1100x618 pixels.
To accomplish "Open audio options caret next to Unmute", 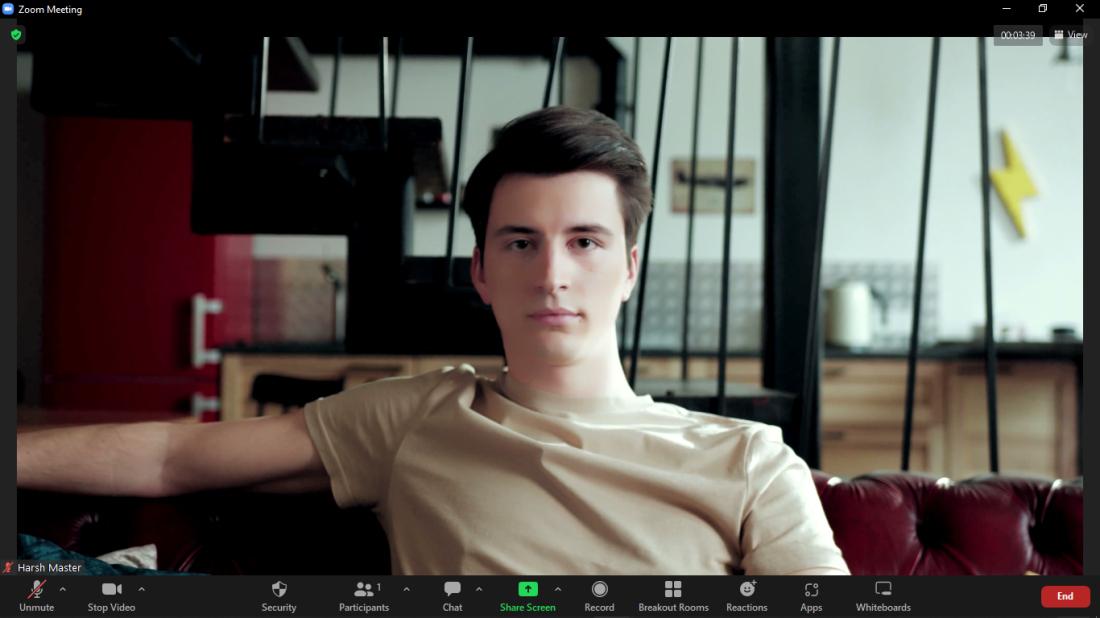I will [x=62, y=589].
